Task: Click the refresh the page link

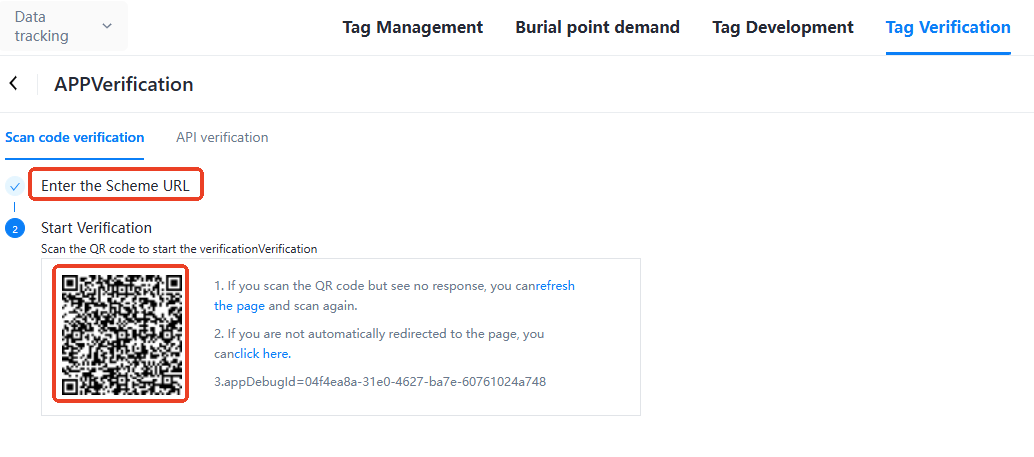Action: coord(555,286)
